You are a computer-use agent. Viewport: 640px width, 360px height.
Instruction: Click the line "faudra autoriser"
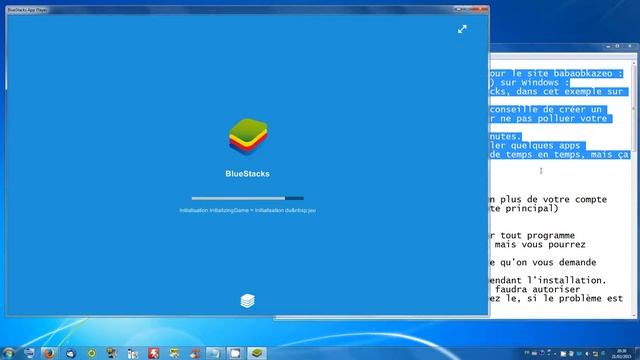pos(538,289)
